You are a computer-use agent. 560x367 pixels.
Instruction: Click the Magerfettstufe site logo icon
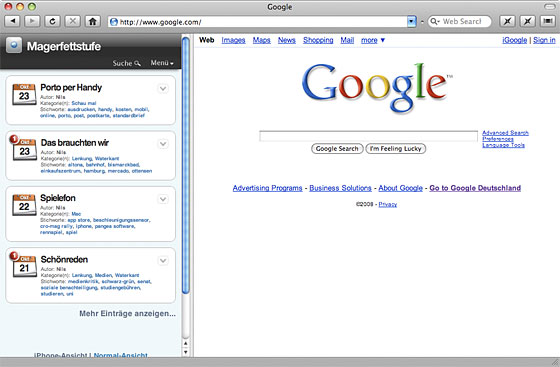tap(14, 45)
